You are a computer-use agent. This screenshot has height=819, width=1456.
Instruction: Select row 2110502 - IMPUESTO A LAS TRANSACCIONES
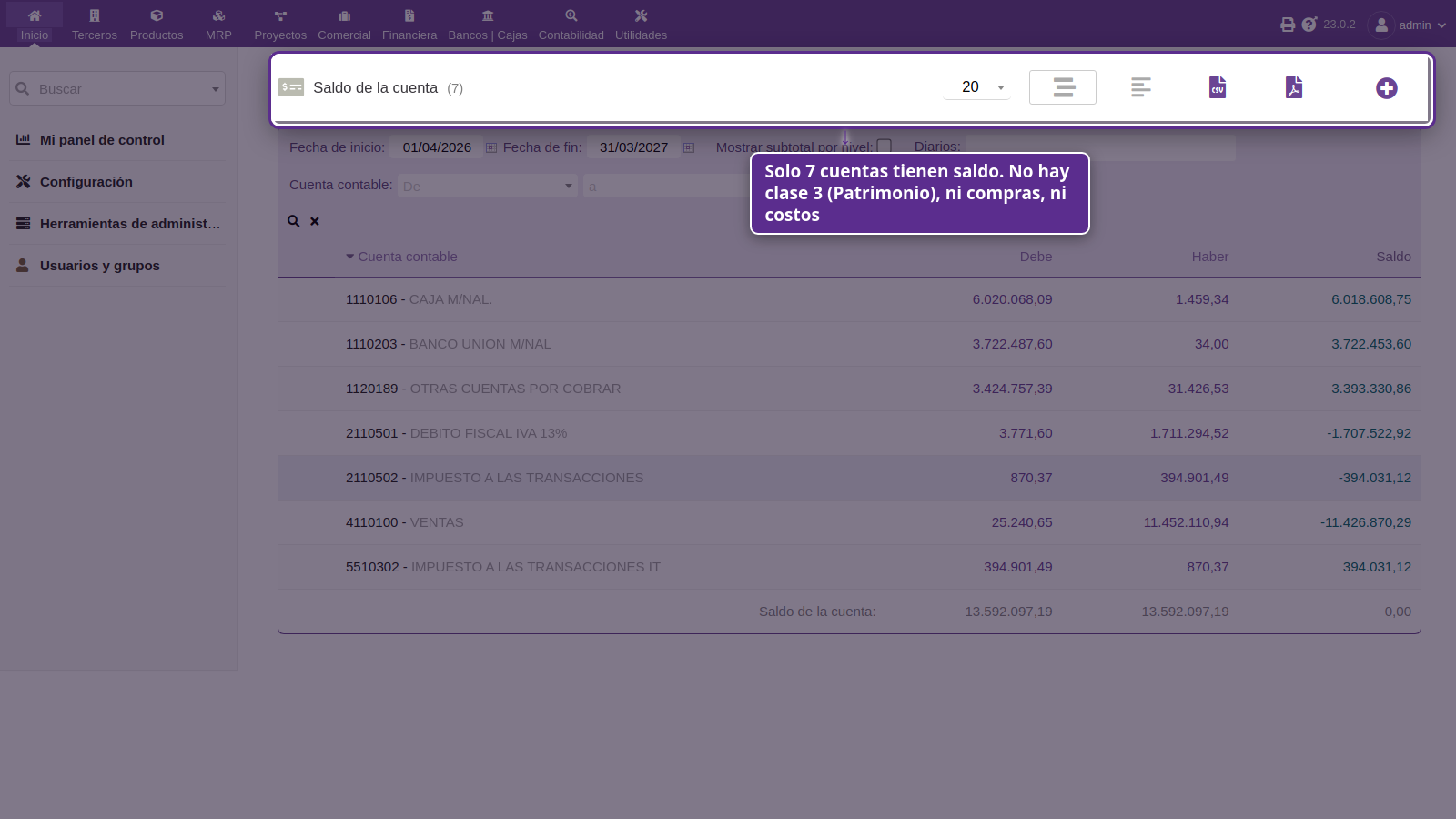[849, 478]
